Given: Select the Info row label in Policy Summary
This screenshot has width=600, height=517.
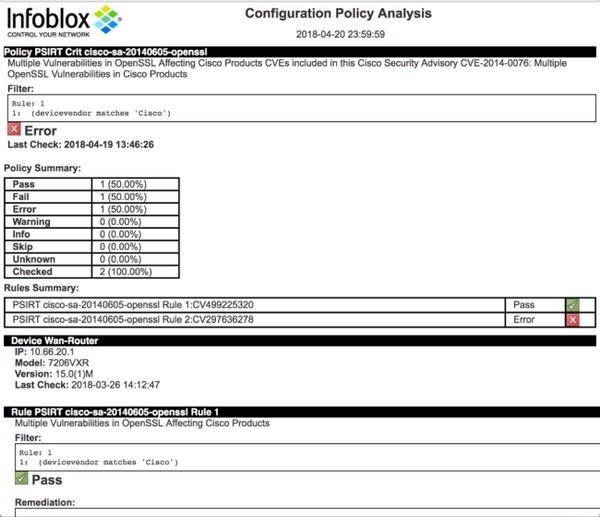Looking at the screenshot, I should point(21,234).
